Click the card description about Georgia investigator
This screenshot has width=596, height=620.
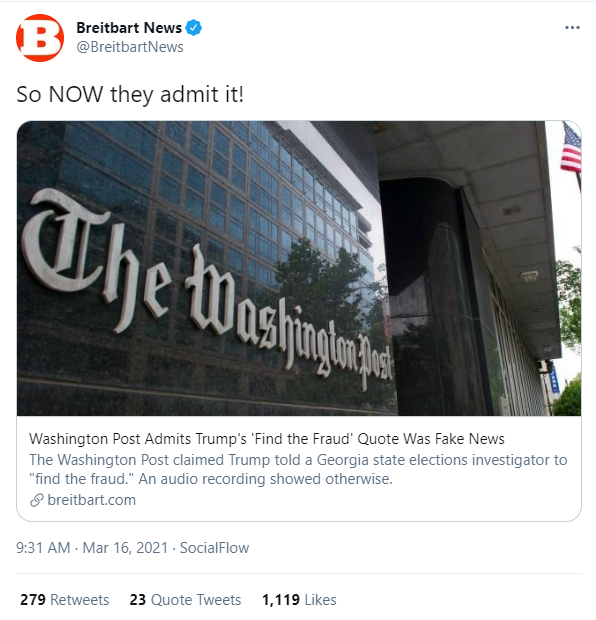coord(298,469)
